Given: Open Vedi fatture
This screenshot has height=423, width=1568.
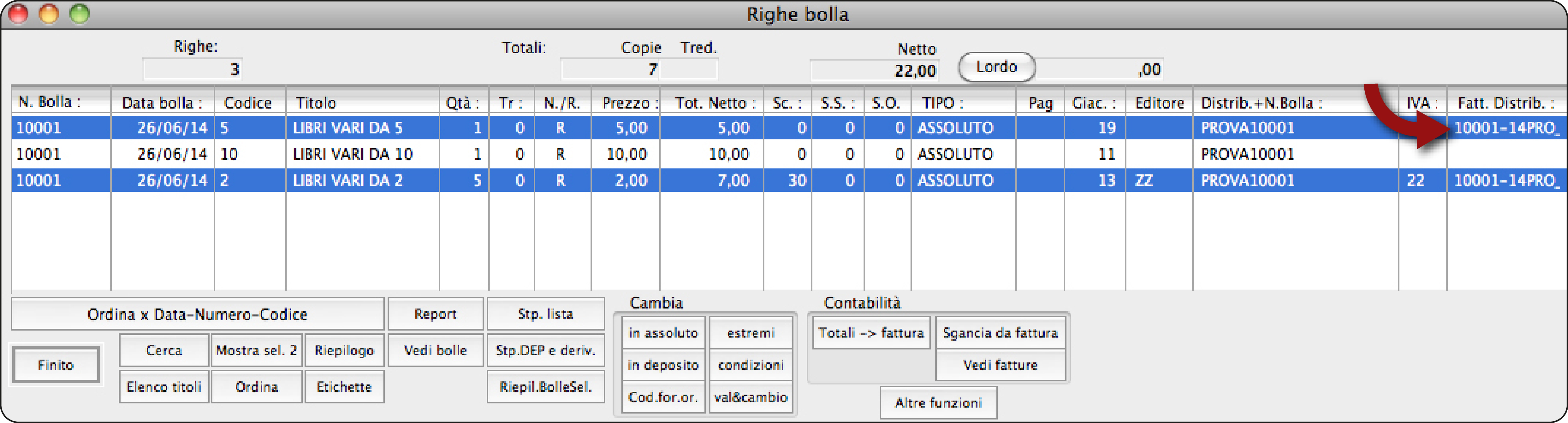Looking at the screenshot, I should point(1000,365).
